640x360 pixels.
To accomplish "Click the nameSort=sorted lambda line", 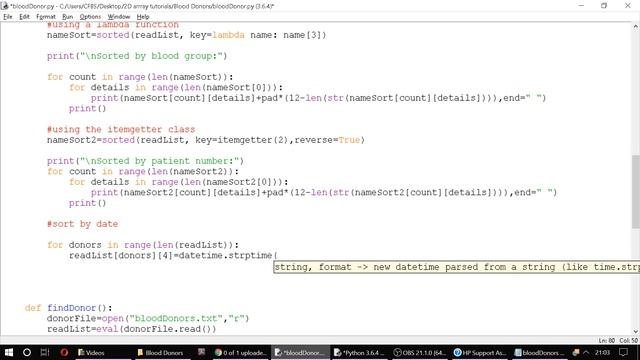I will tap(187, 35).
